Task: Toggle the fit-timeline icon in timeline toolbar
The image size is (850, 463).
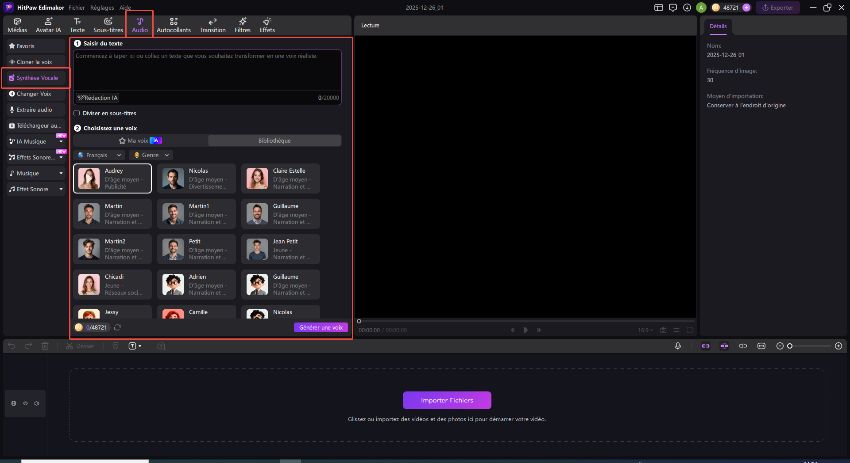Action: 761,346
